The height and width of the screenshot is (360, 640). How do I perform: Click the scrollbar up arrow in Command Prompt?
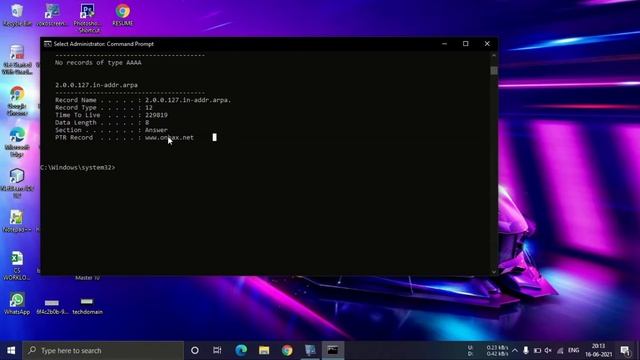pos(494,55)
